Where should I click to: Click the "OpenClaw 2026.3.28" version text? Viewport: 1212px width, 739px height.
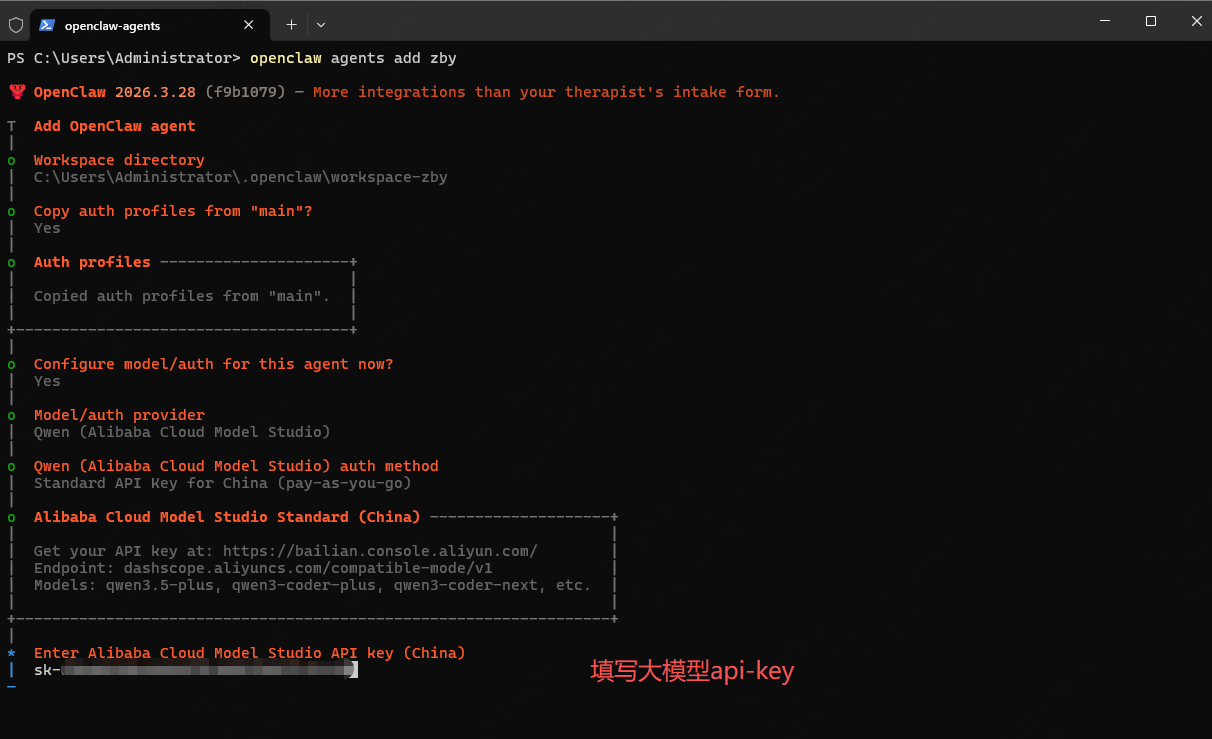[115, 92]
